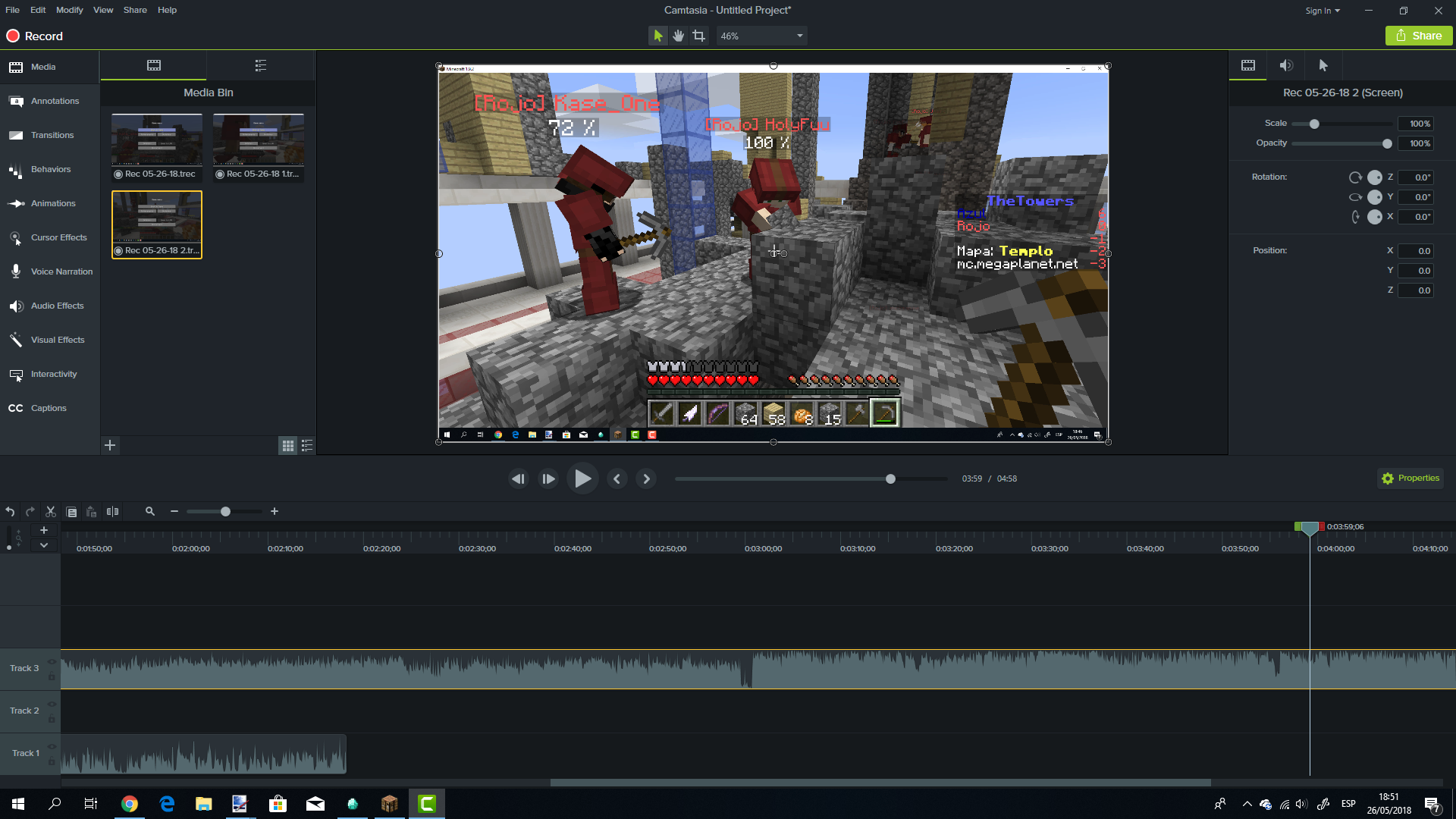Open the Annotations panel
This screenshot has height=819, width=1456.
pyautogui.click(x=49, y=101)
